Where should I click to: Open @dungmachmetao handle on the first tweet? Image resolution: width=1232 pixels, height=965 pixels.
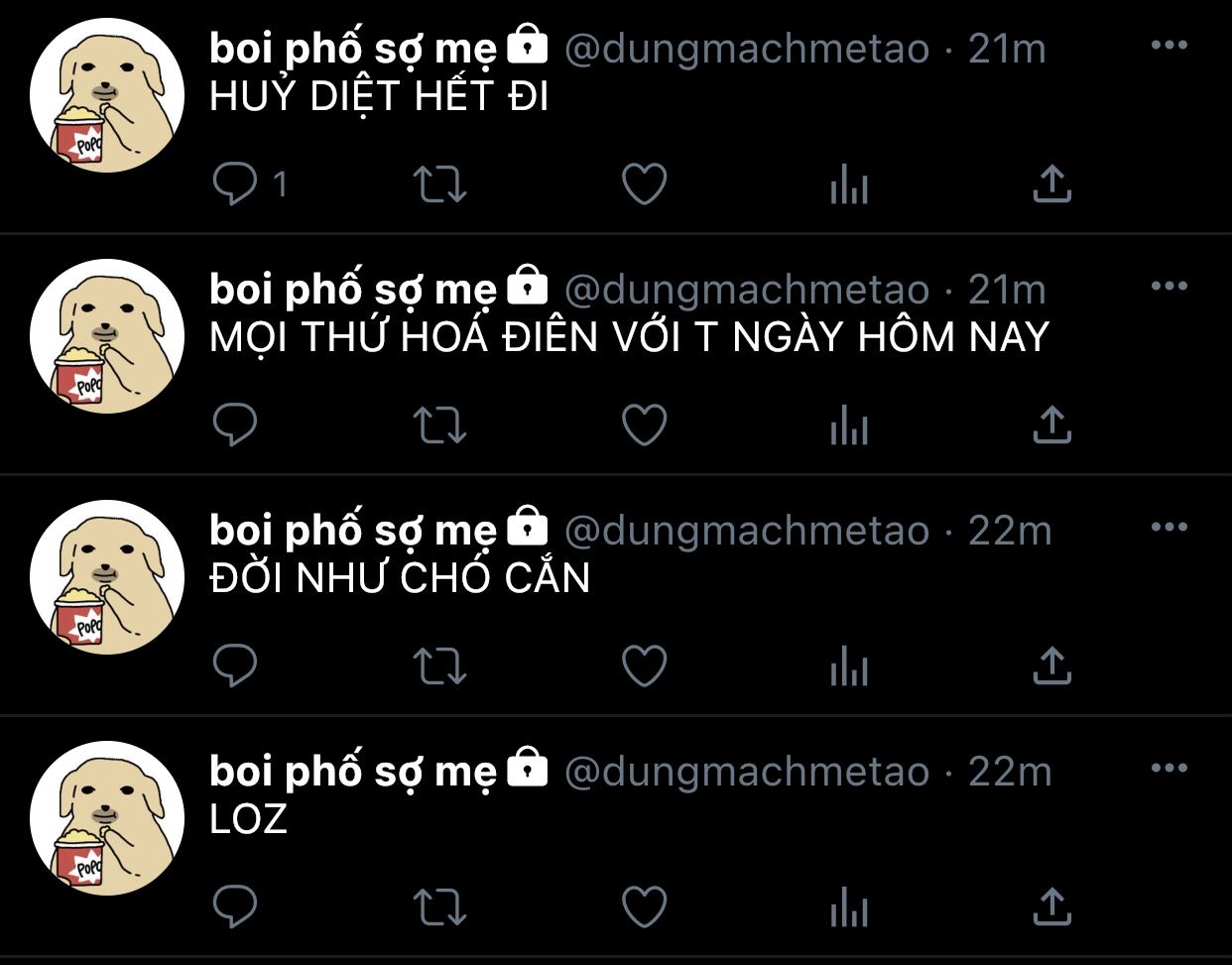tap(747, 49)
